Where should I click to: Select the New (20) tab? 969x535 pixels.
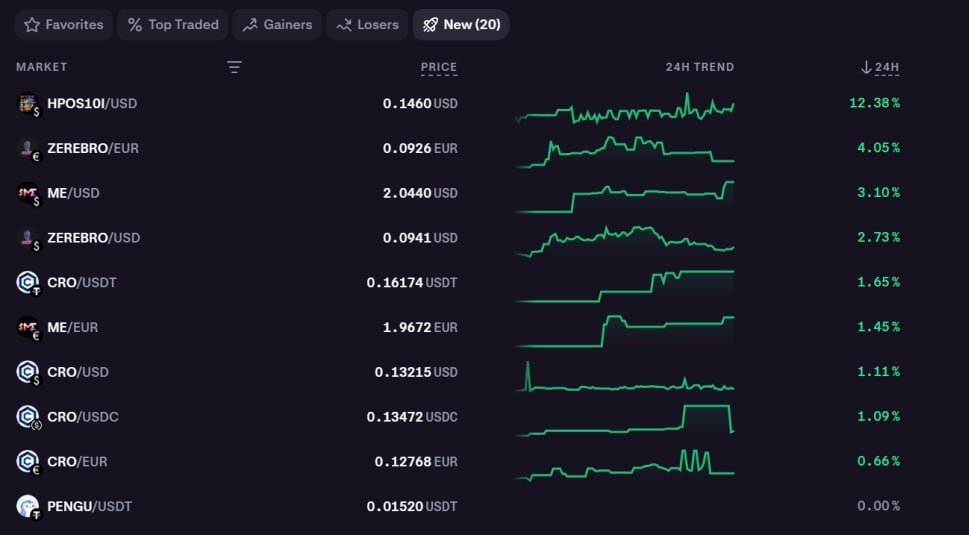(461, 25)
